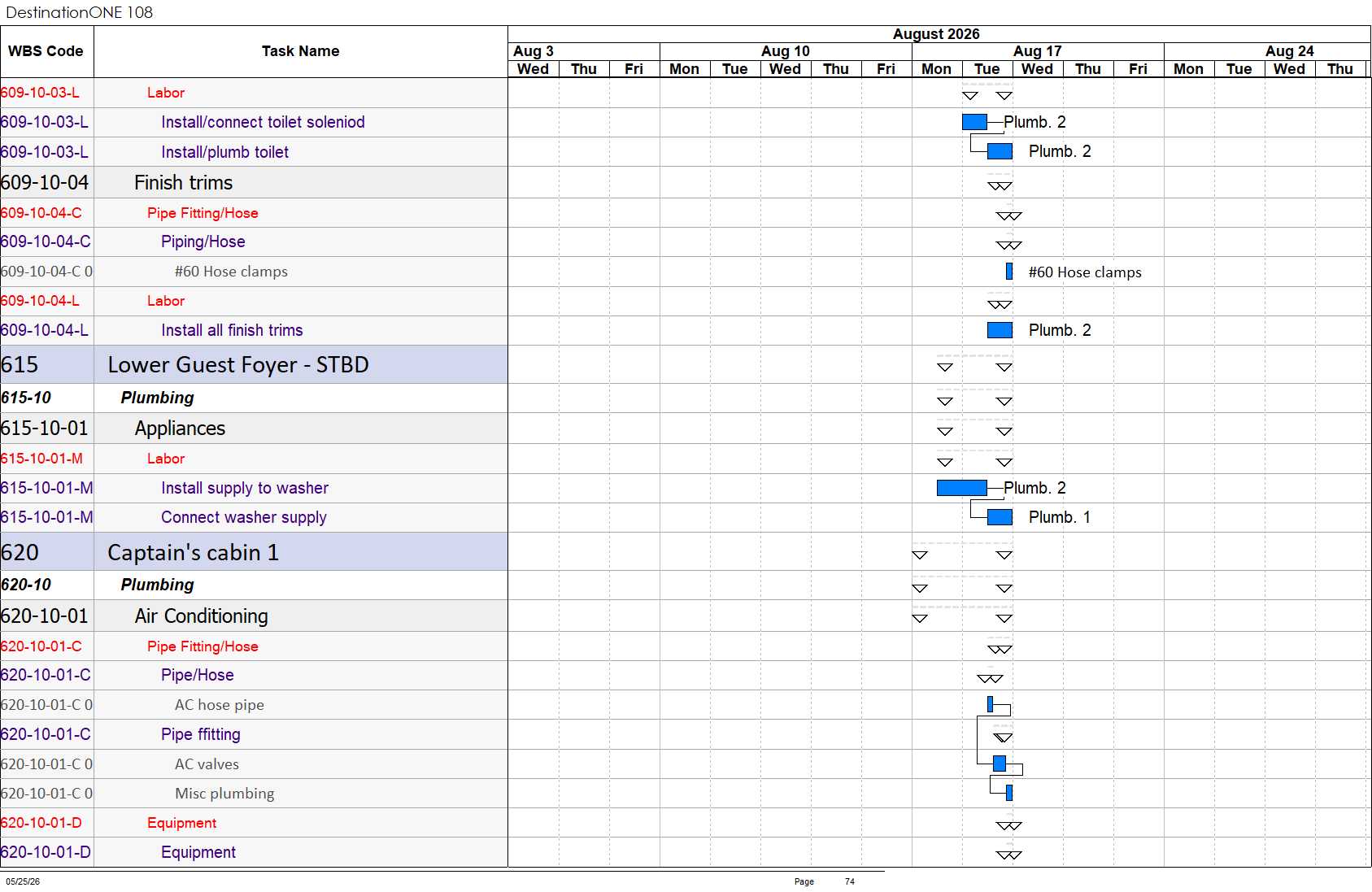Screen dimensions: 1372x892
Task: Click the AC valves Gantt bar
Action: pos(1000,764)
